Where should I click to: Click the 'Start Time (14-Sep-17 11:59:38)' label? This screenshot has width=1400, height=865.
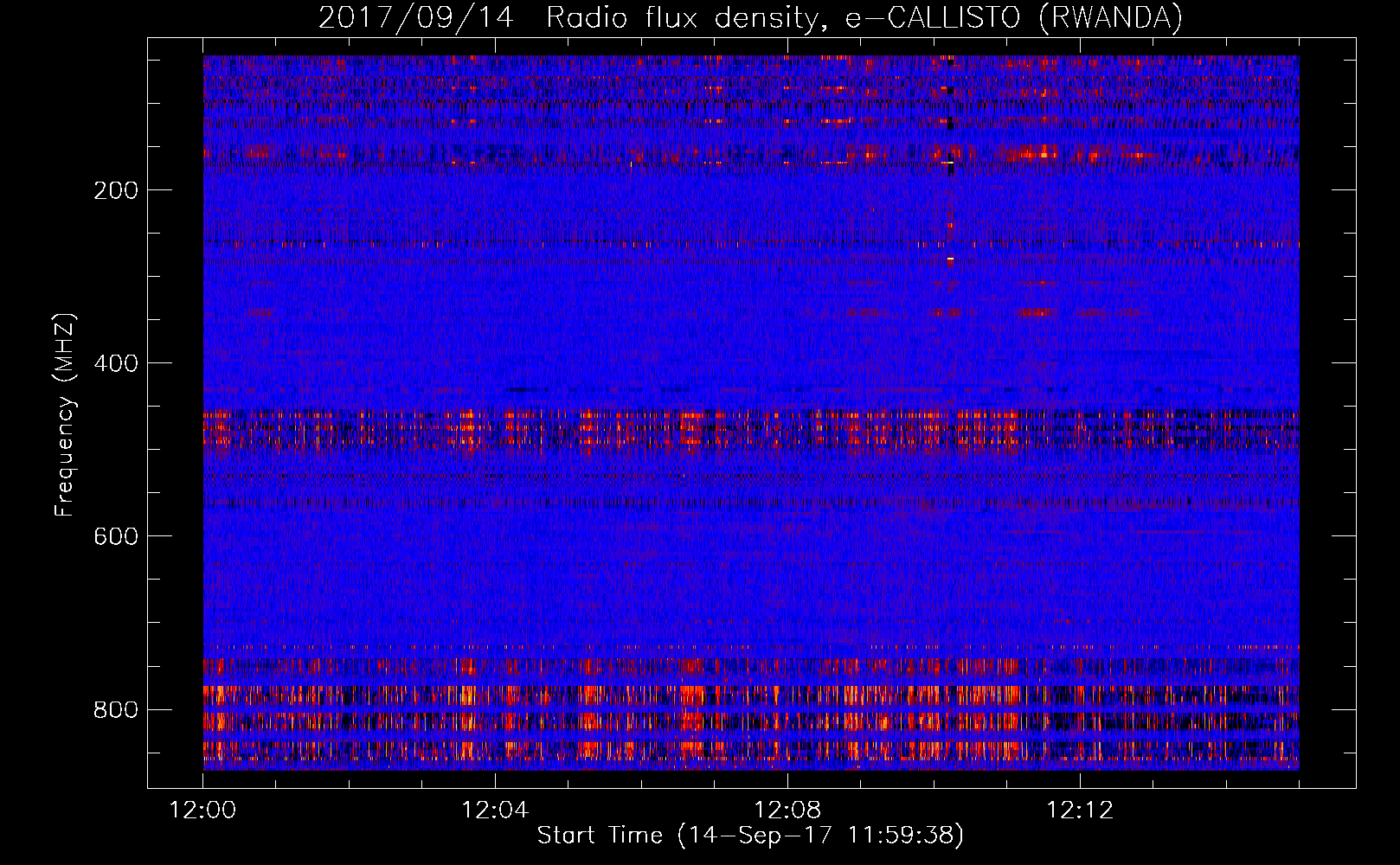[x=750, y=836]
